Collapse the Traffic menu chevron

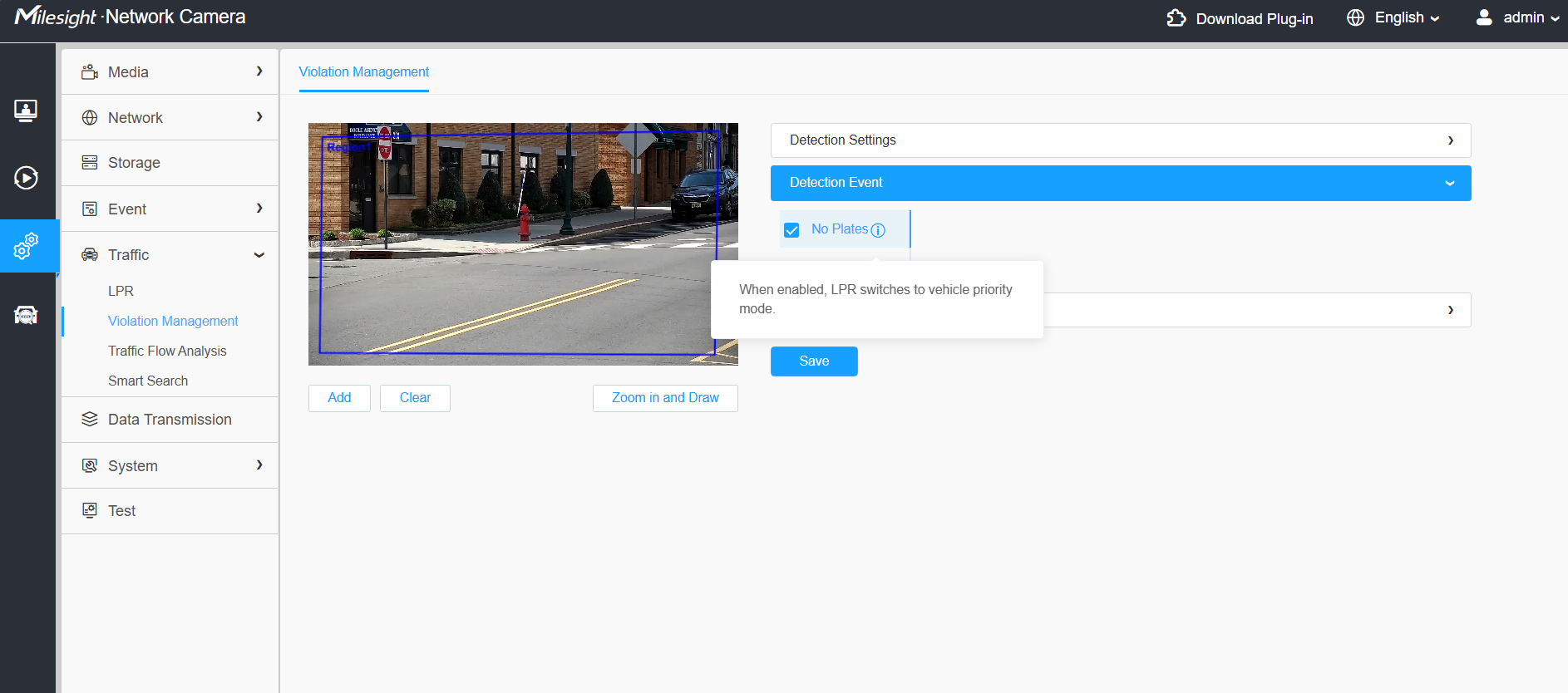pos(259,255)
